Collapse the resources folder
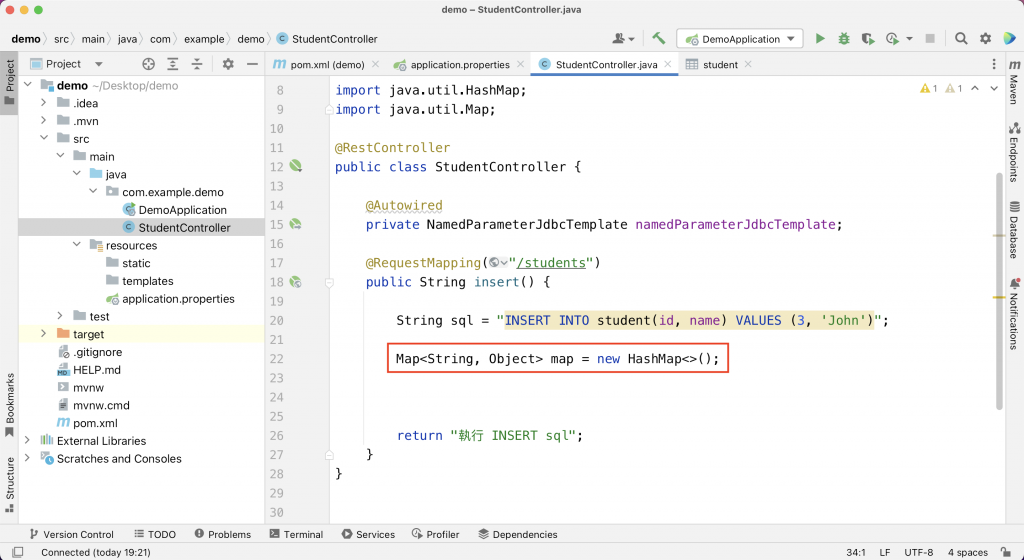The width and height of the screenshot is (1024, 560). pyautogui.click(x=76, y=245)
